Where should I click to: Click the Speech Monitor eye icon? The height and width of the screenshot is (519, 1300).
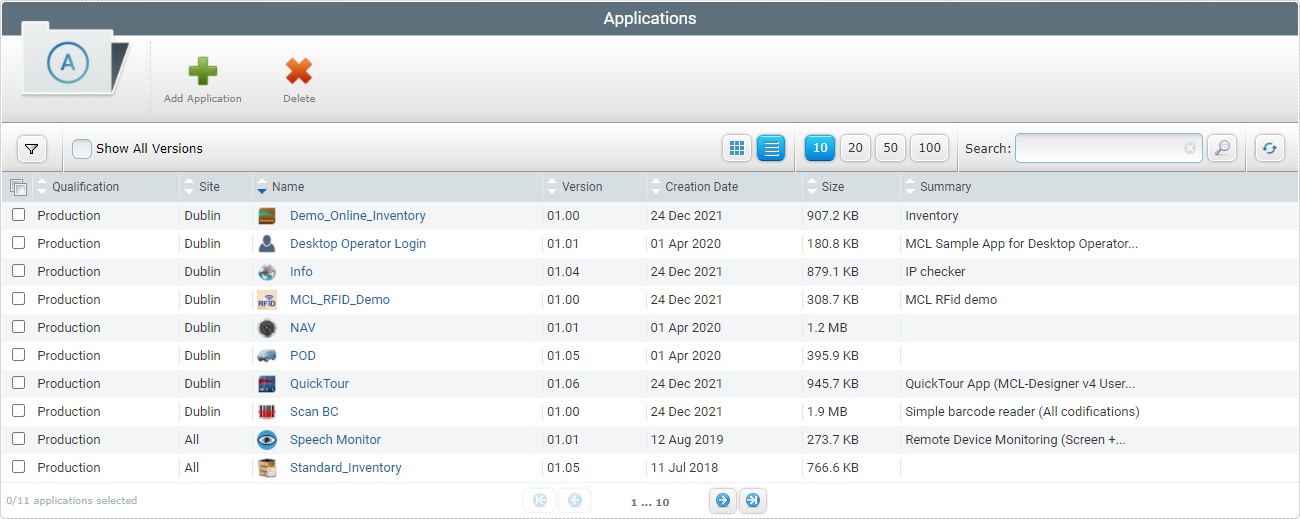pos(267,440)
